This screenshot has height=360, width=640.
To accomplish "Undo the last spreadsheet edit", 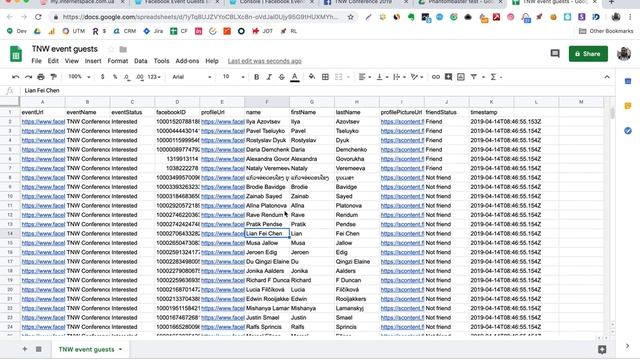I will click(16, 77).
